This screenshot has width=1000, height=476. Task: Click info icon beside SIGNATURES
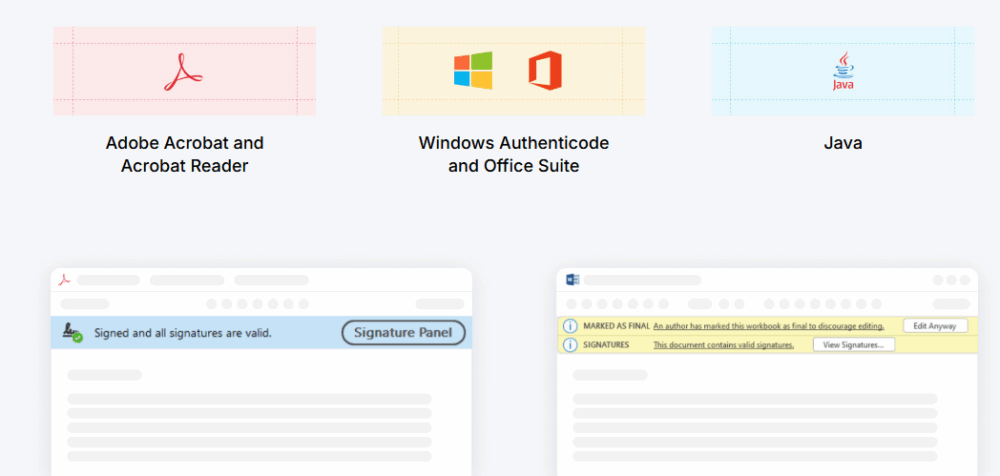pyautogui.click(x=570, y=345)
